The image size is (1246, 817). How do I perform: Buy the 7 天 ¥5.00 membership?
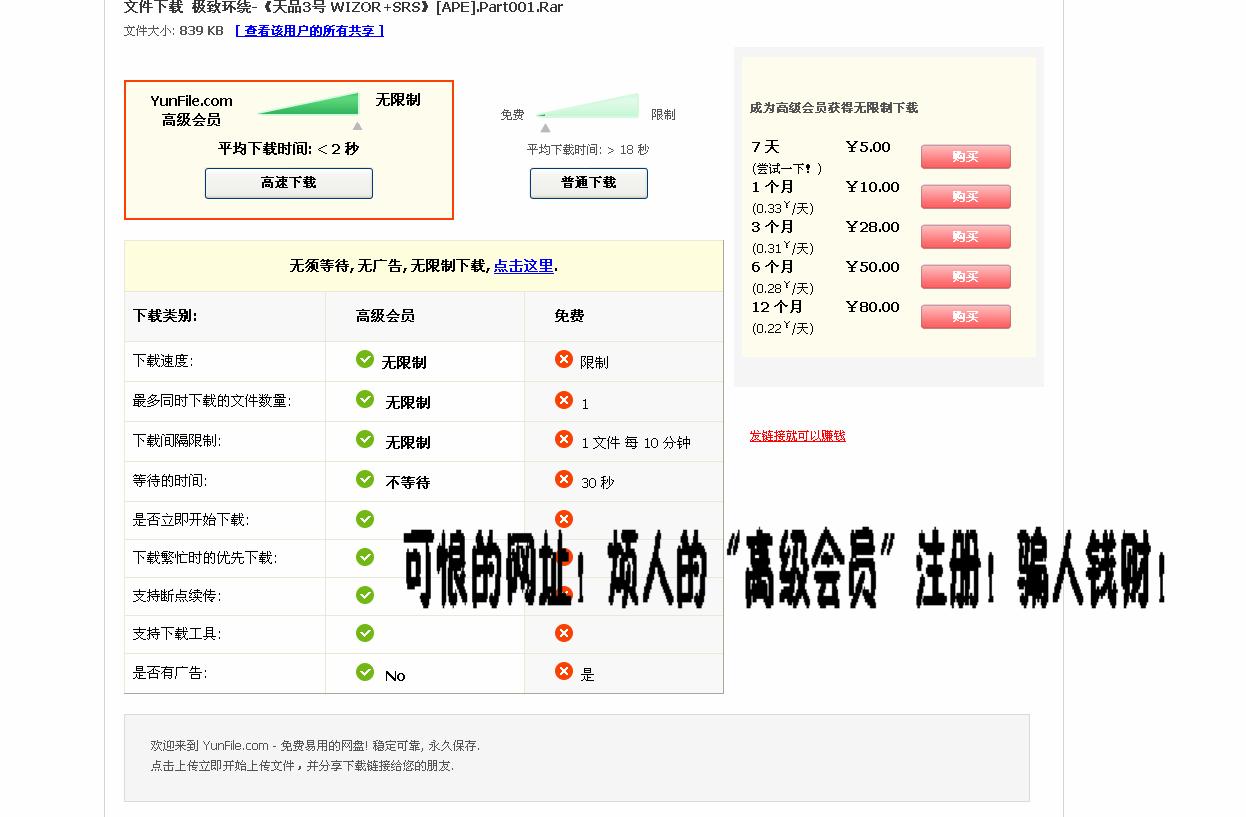click(x=966, y=157)
